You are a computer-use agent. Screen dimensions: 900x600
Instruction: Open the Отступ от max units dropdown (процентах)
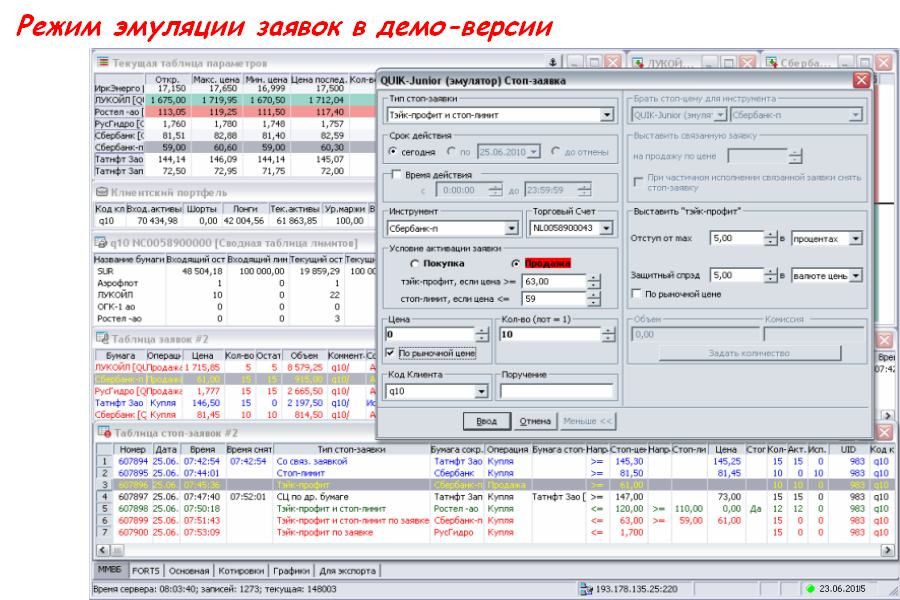(855, 239)
